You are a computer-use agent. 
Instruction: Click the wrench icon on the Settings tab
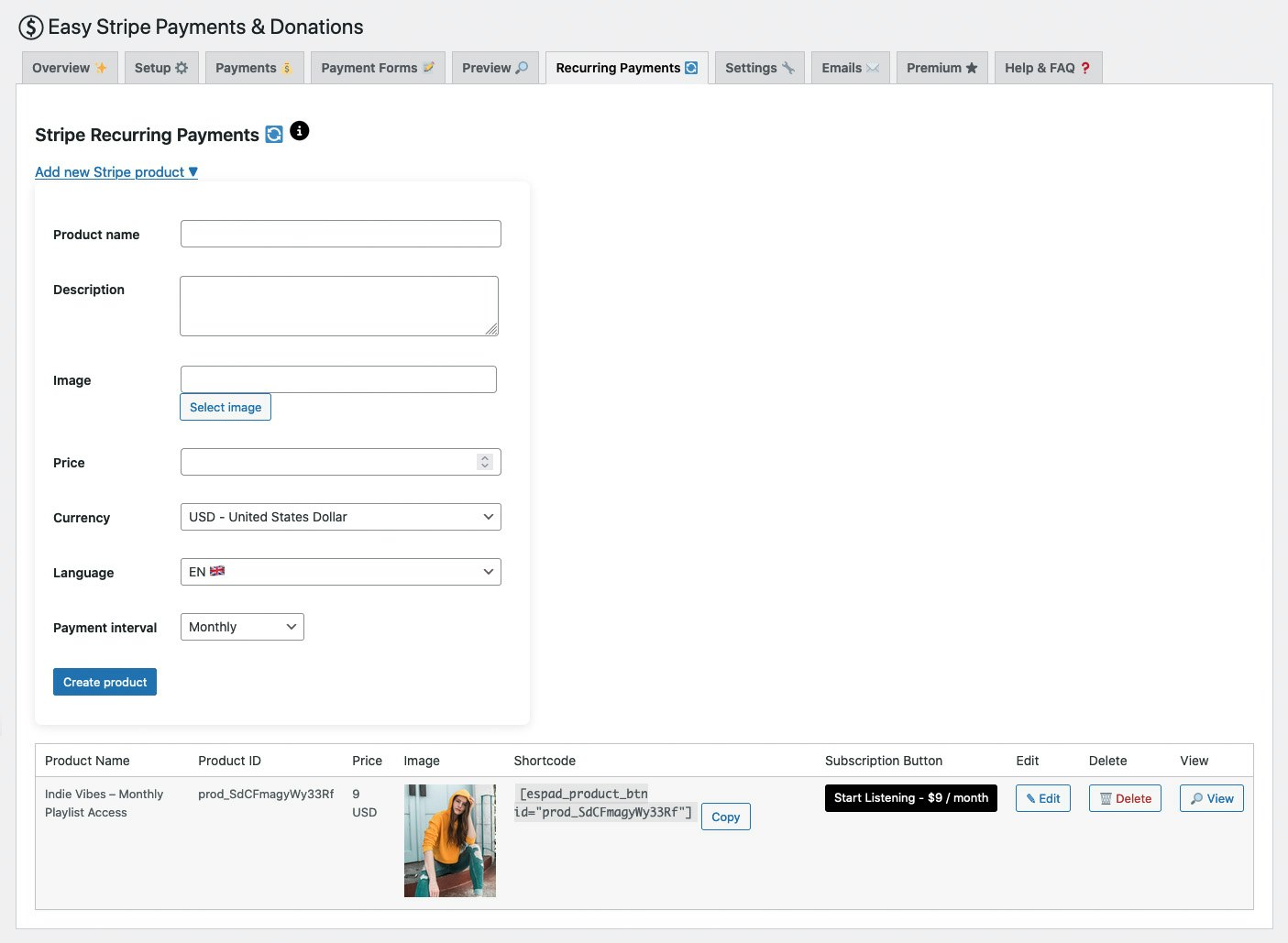point(787,67)
